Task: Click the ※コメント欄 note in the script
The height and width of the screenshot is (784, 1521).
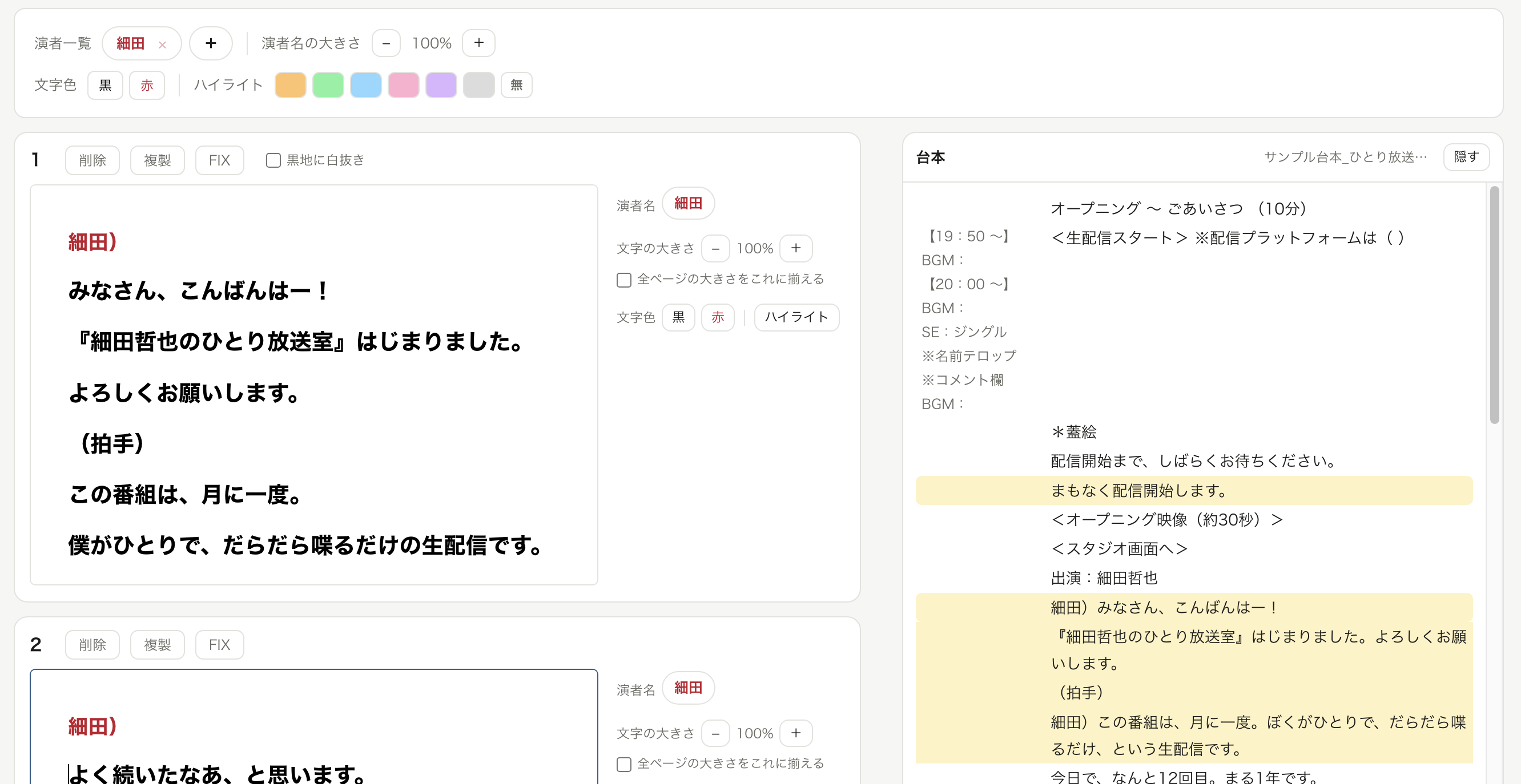Action: 963,381
